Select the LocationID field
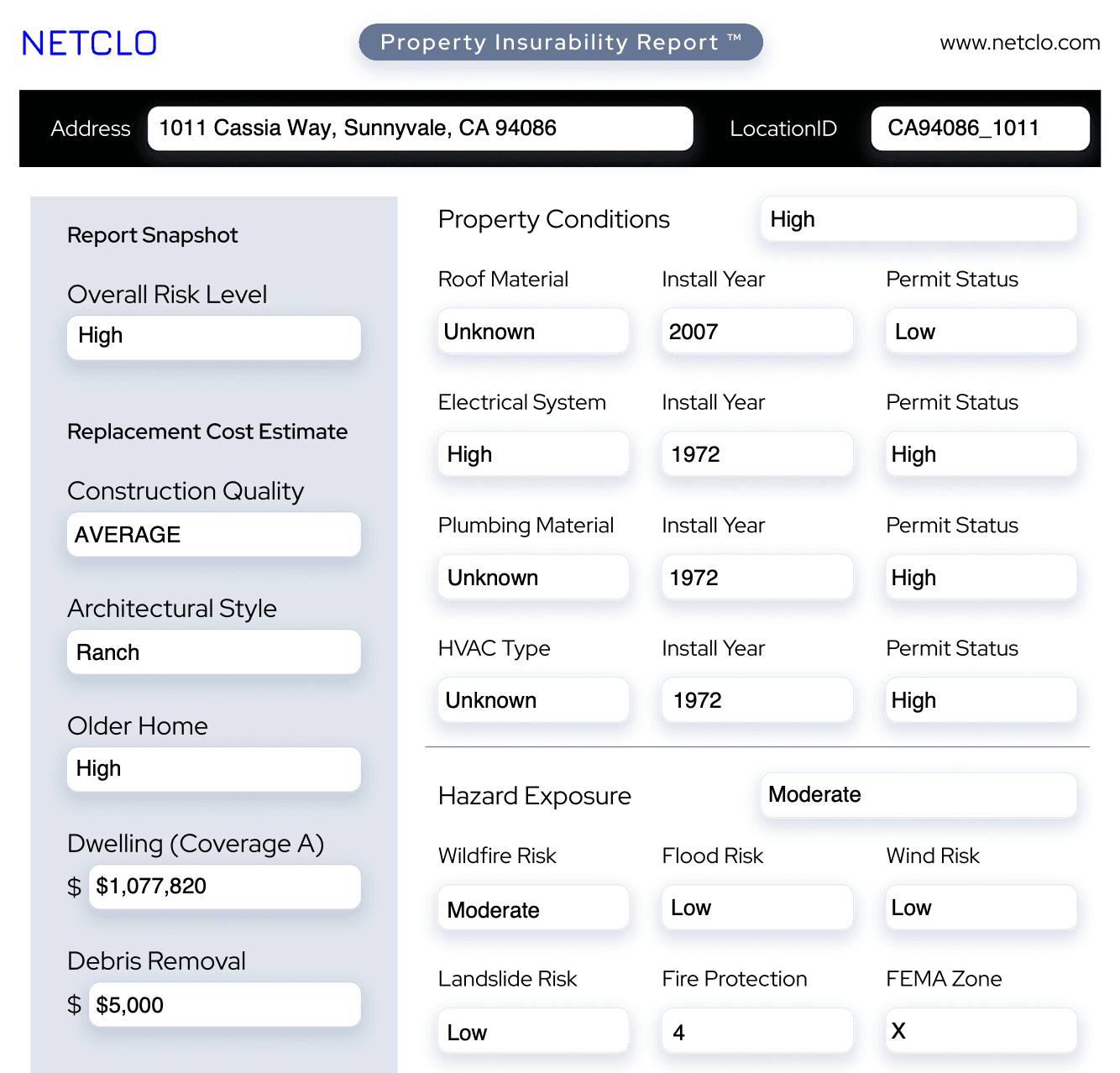1120x1073 pixels. point(980,128)
